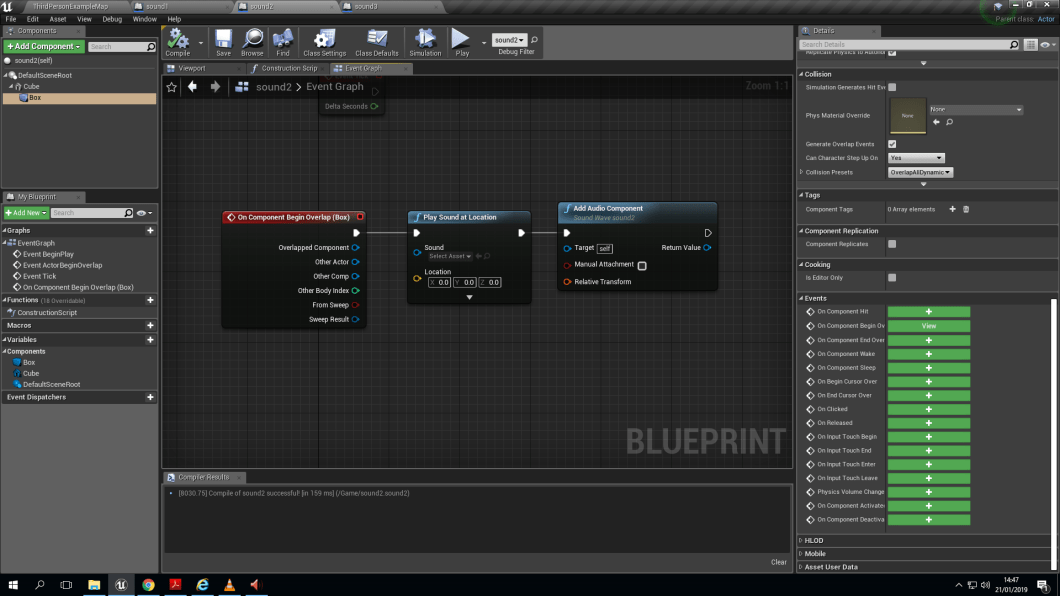1060x596 pixels.
Task: Add a new Variable with plus
Action: click(x=150, y=340)
